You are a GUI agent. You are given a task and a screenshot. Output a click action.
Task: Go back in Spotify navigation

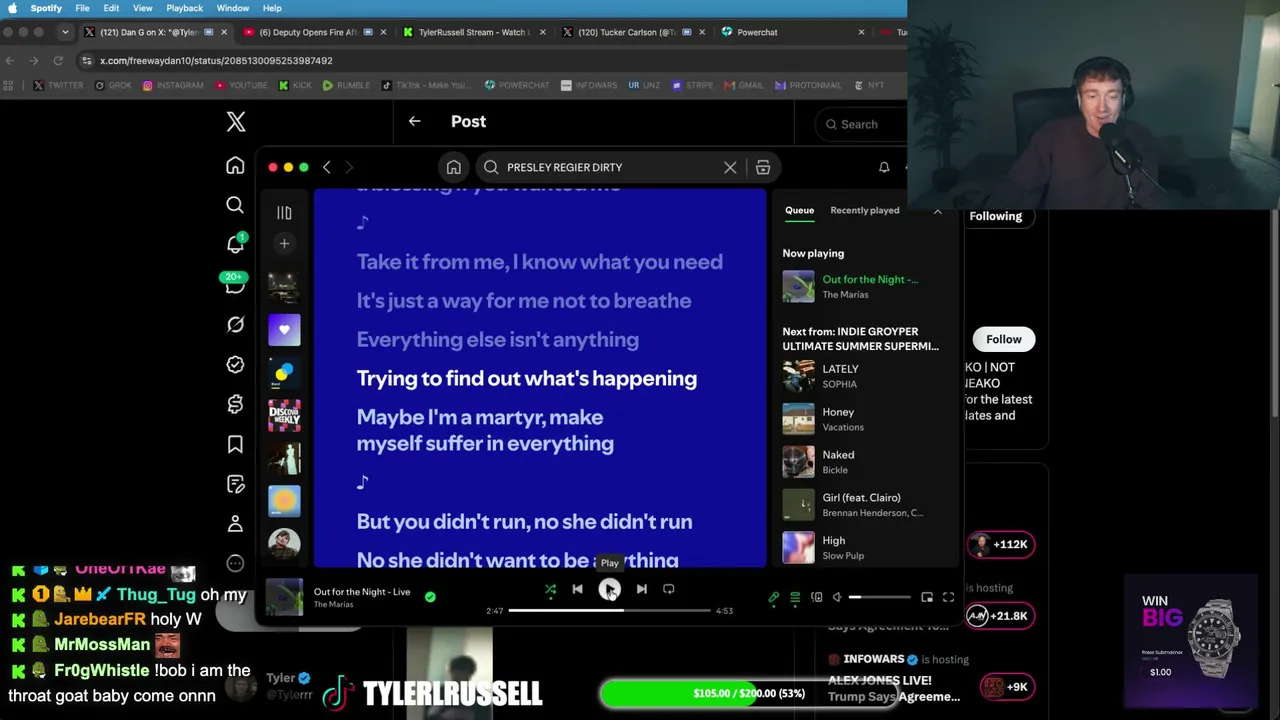pos(326,167)
